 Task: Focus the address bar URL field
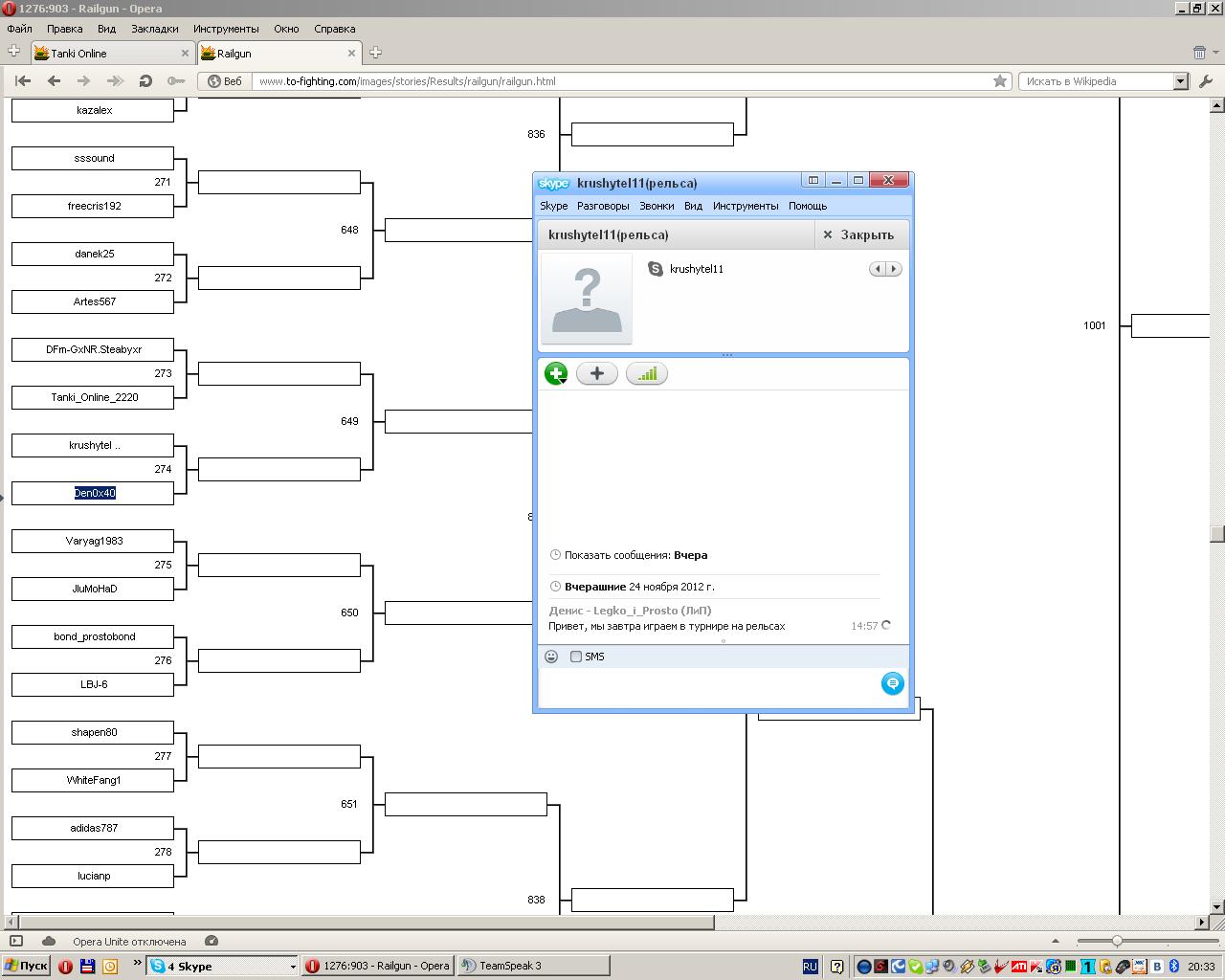pos(622,81)
